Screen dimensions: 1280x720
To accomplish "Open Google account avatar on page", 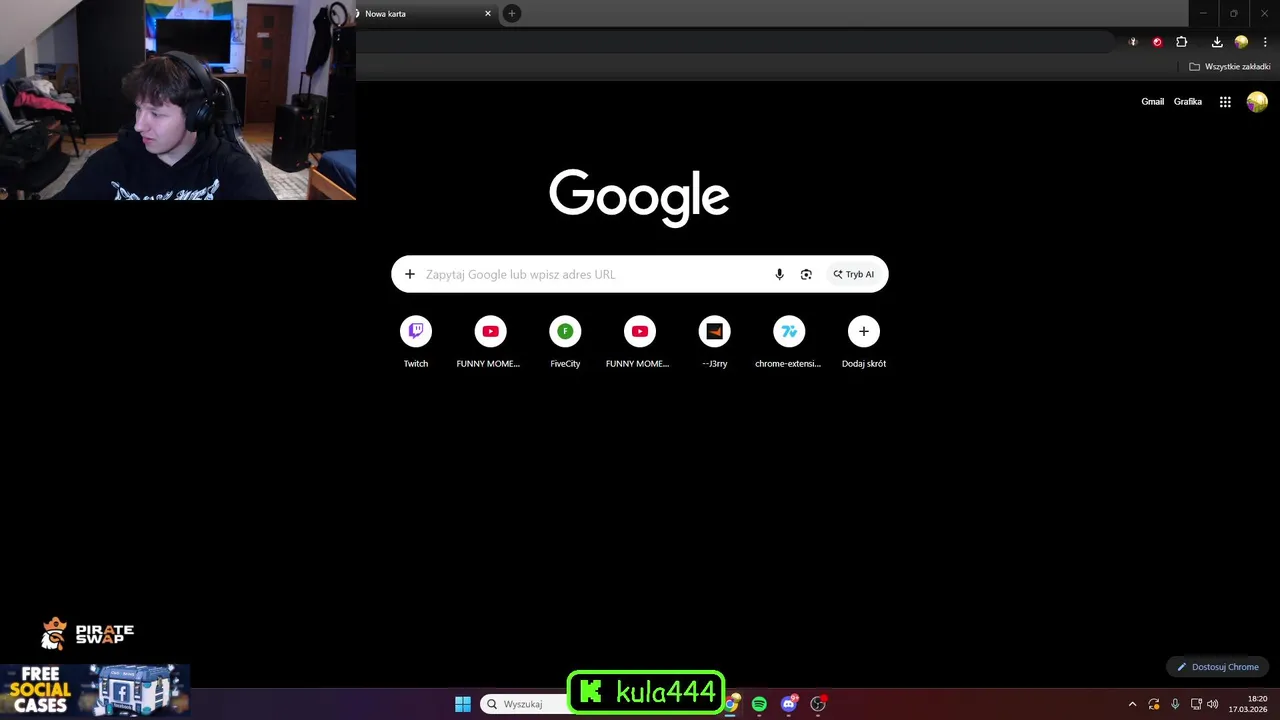I will (1257, 102).
